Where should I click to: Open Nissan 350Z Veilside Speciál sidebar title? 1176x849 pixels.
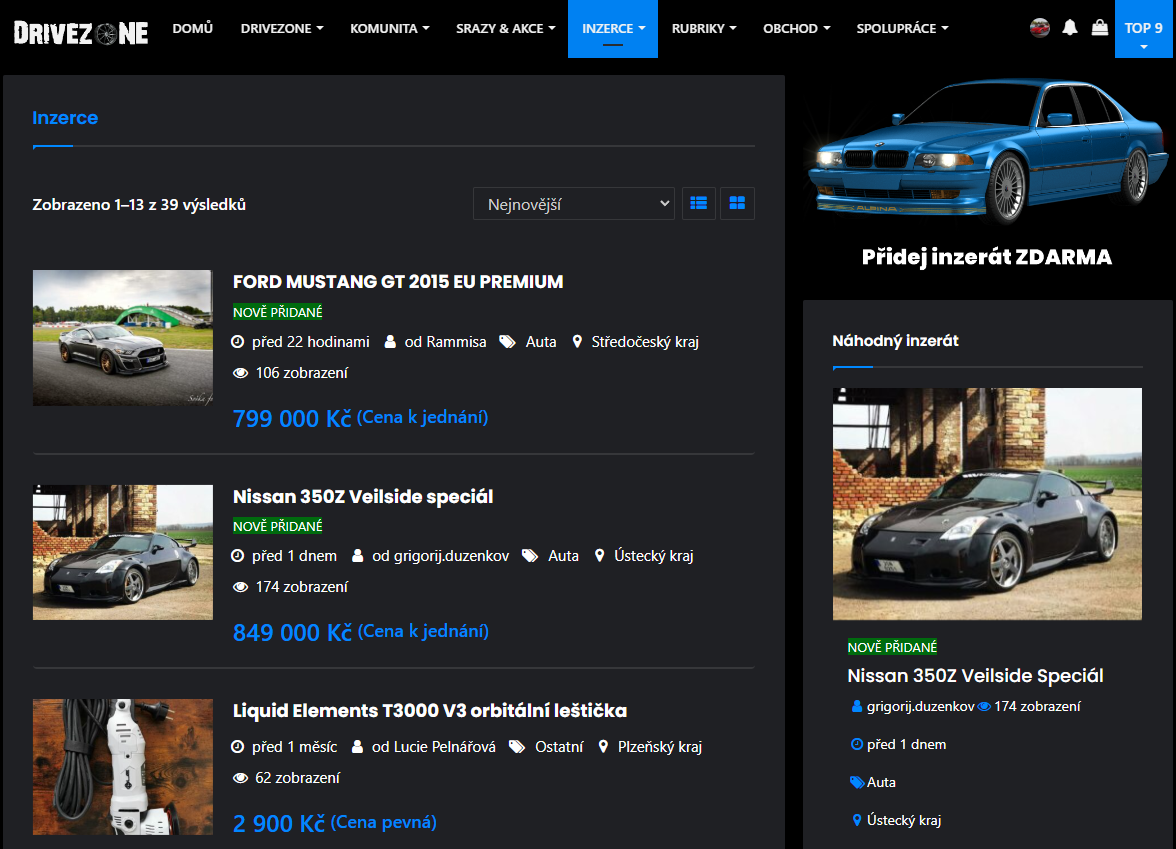pyautogui.click(x=975, y=676)
